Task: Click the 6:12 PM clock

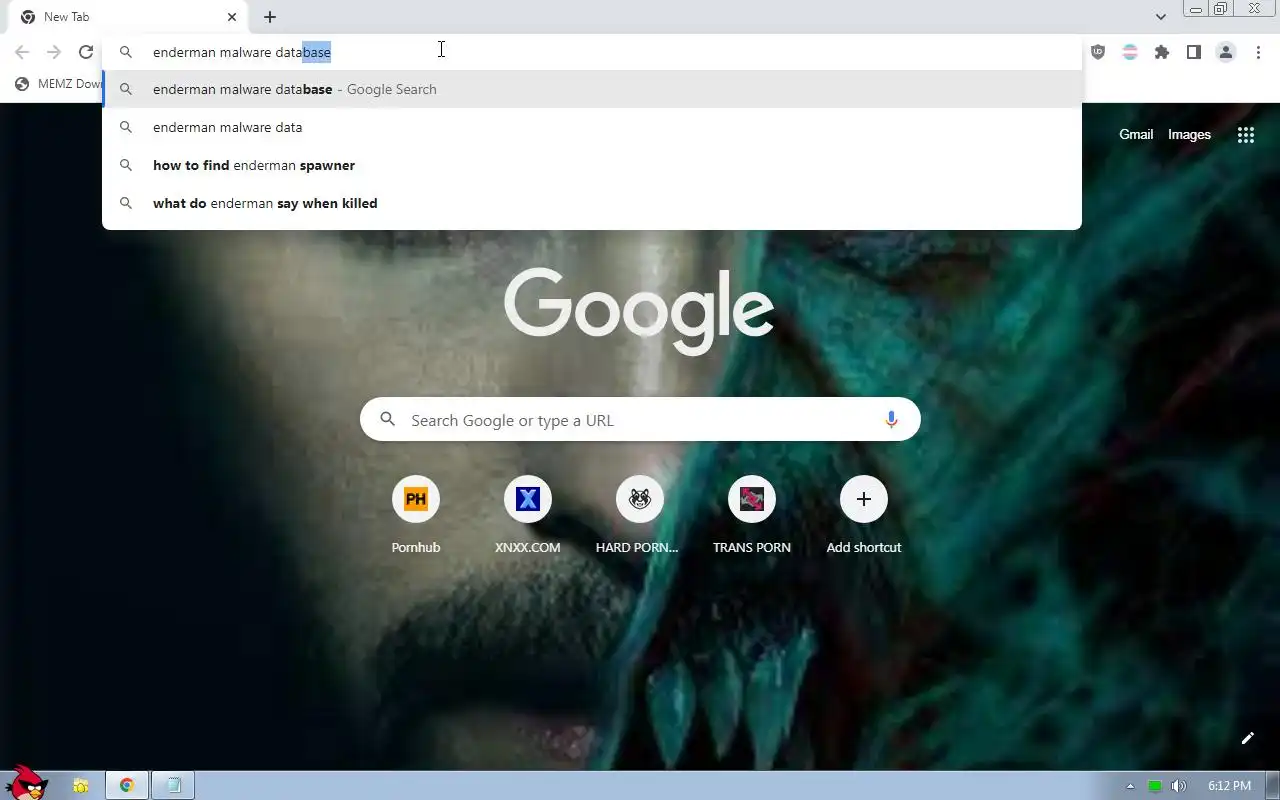Action: coord(1229,786)
